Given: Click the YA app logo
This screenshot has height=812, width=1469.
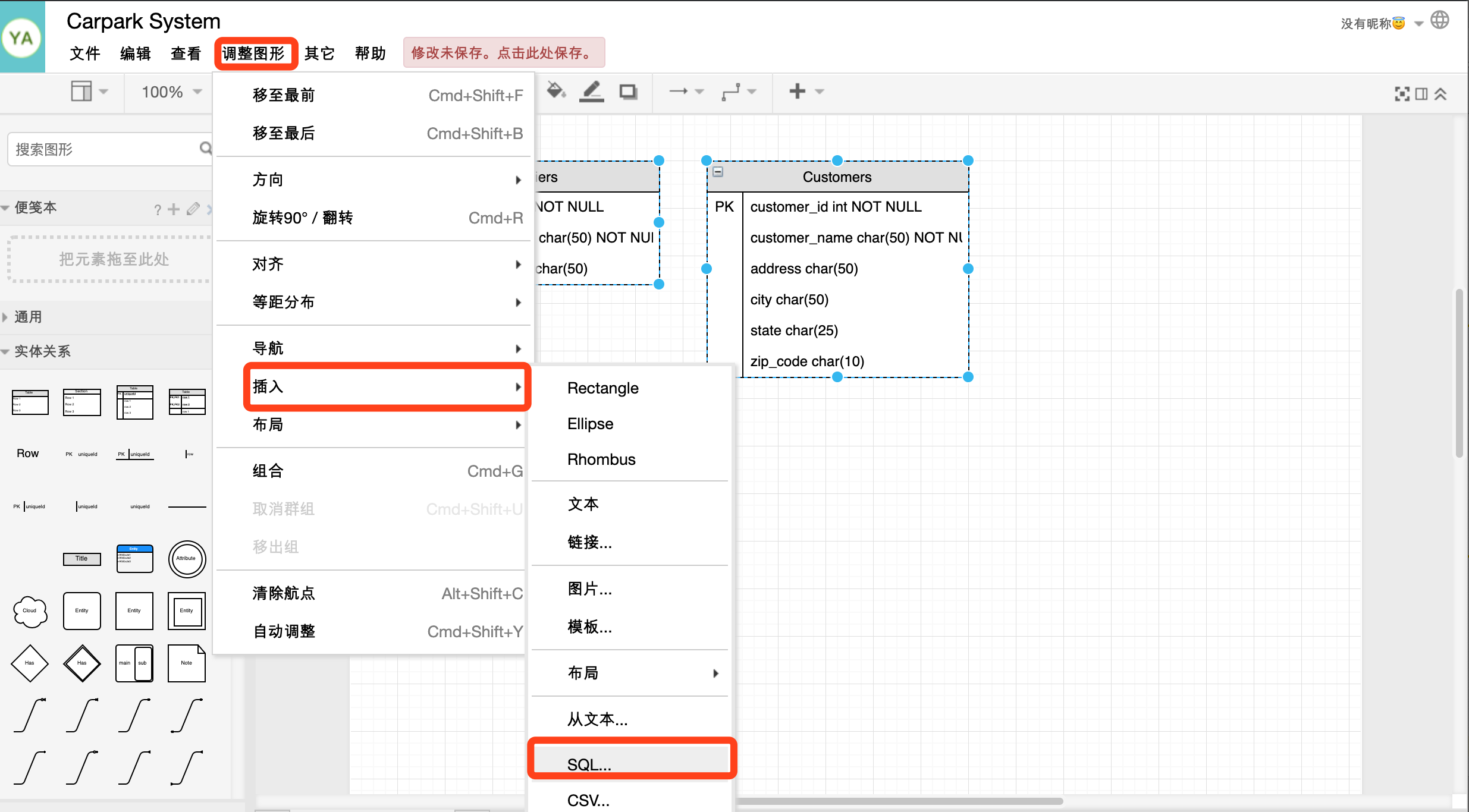Looking at the screenshot, I should pos(21,38).
